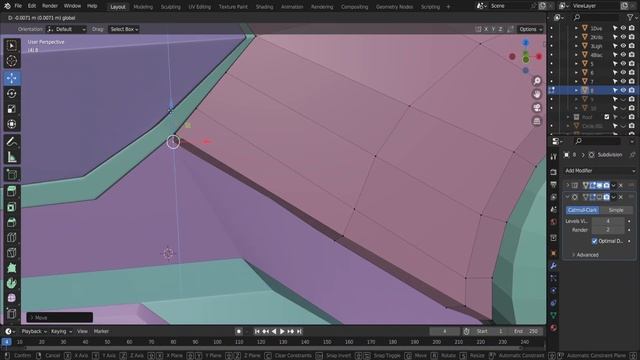Hide object 7 via its eye icon
Image resolution: width=640 pixels, height=360 pixels.
click(623, 81)
